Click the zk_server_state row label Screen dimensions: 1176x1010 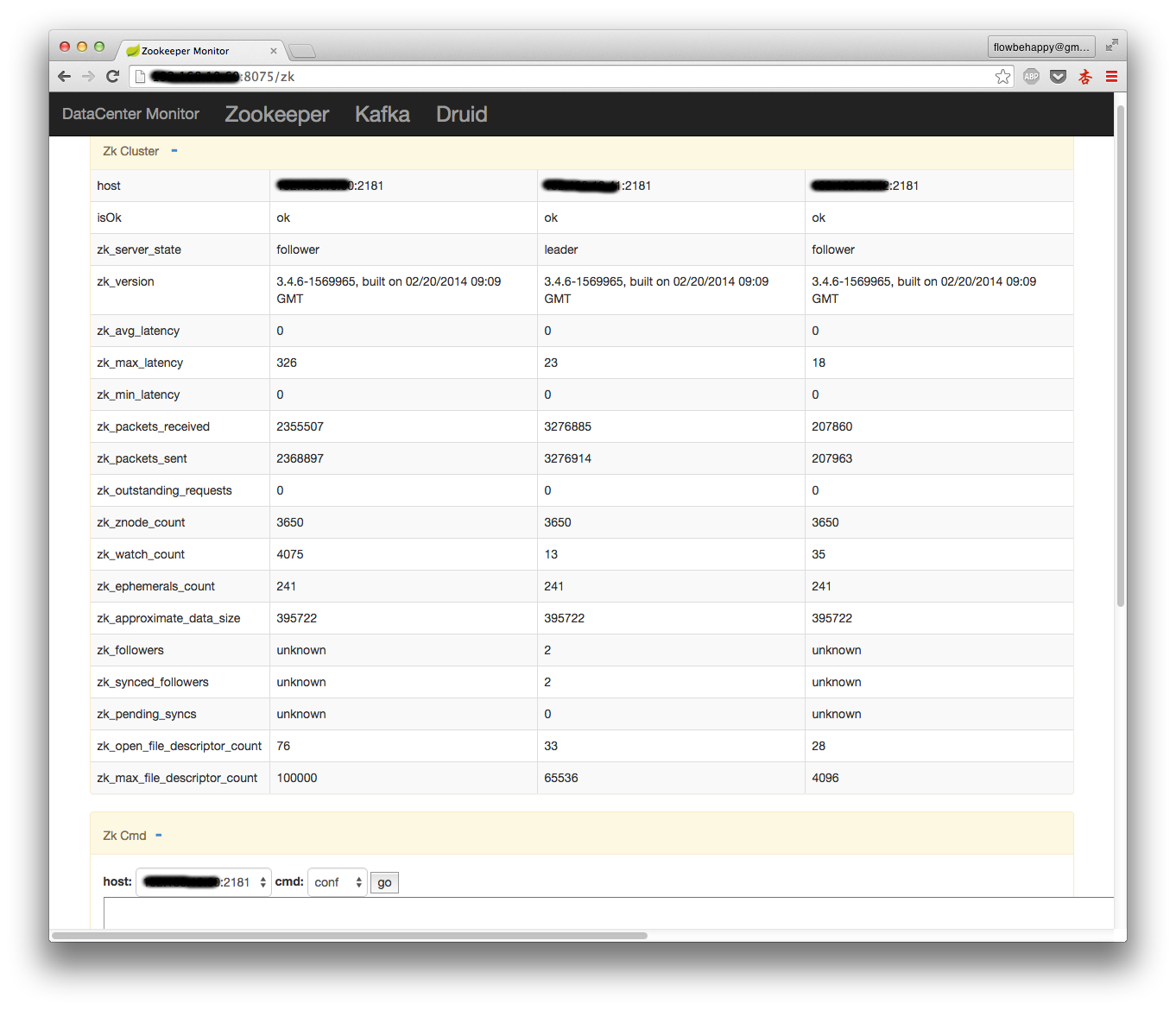pos(139,249)
